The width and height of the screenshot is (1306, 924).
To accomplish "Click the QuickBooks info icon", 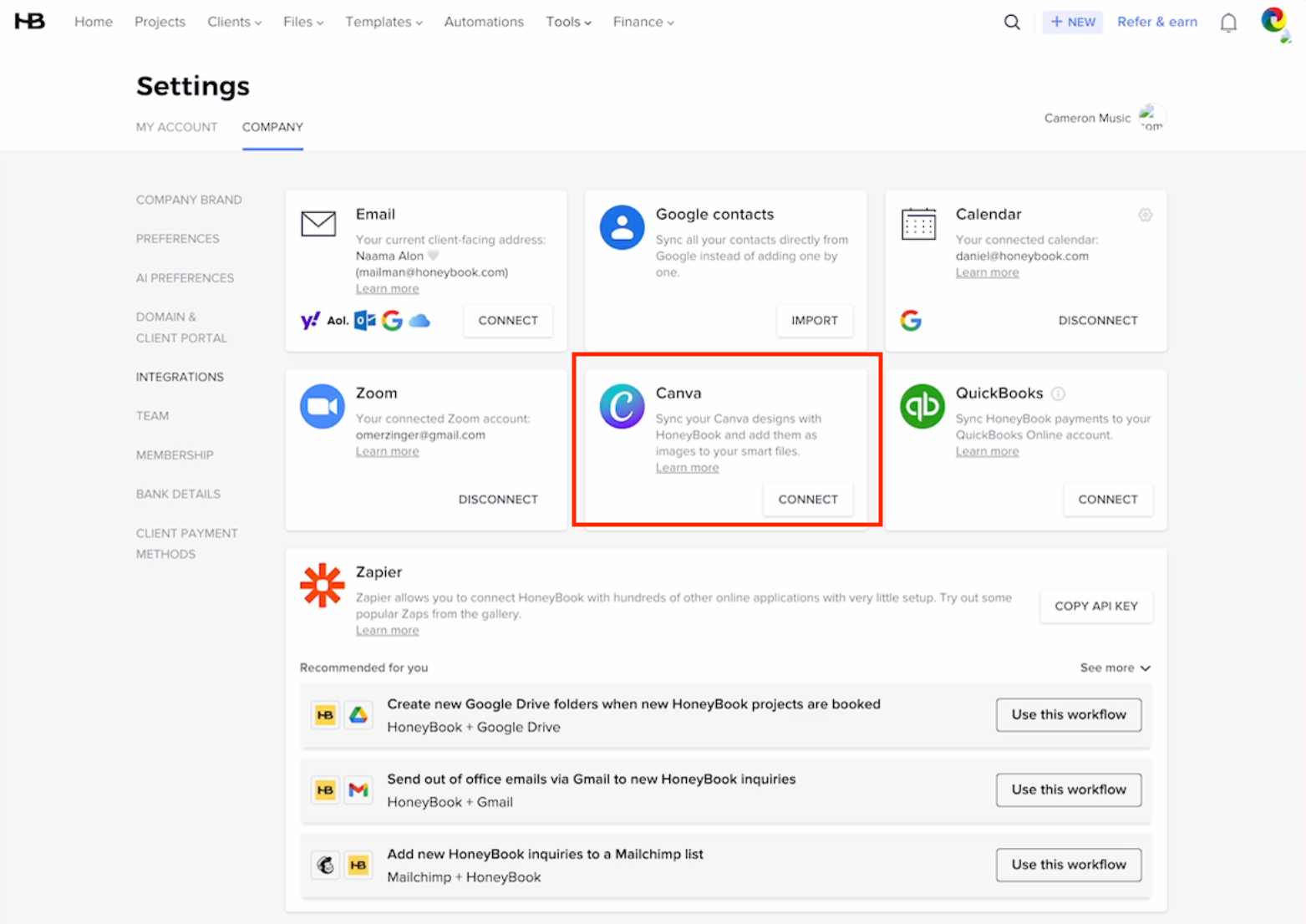I will coord(1058,393).
